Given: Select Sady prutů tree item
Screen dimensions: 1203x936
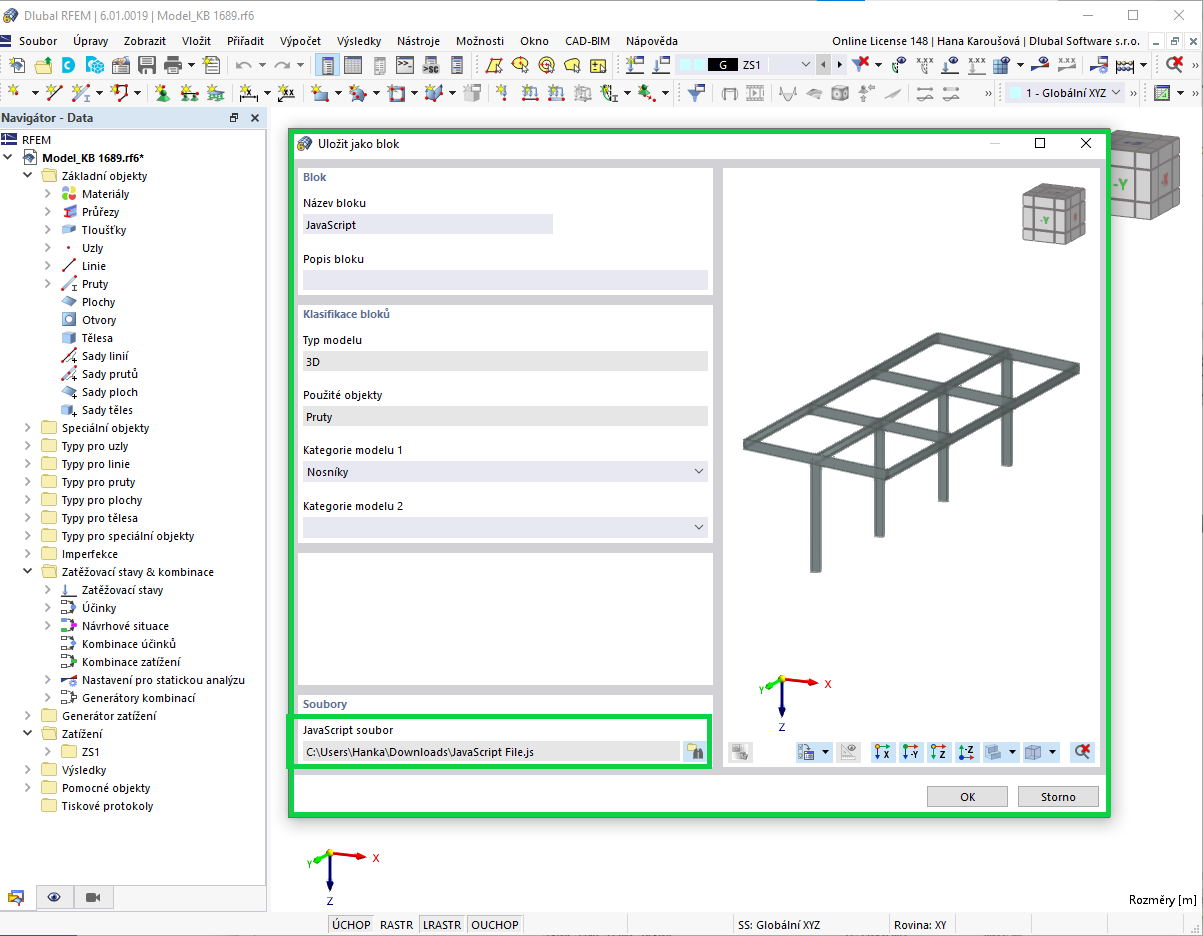Looking at the screenshot, I should click(x=110, y=374).
